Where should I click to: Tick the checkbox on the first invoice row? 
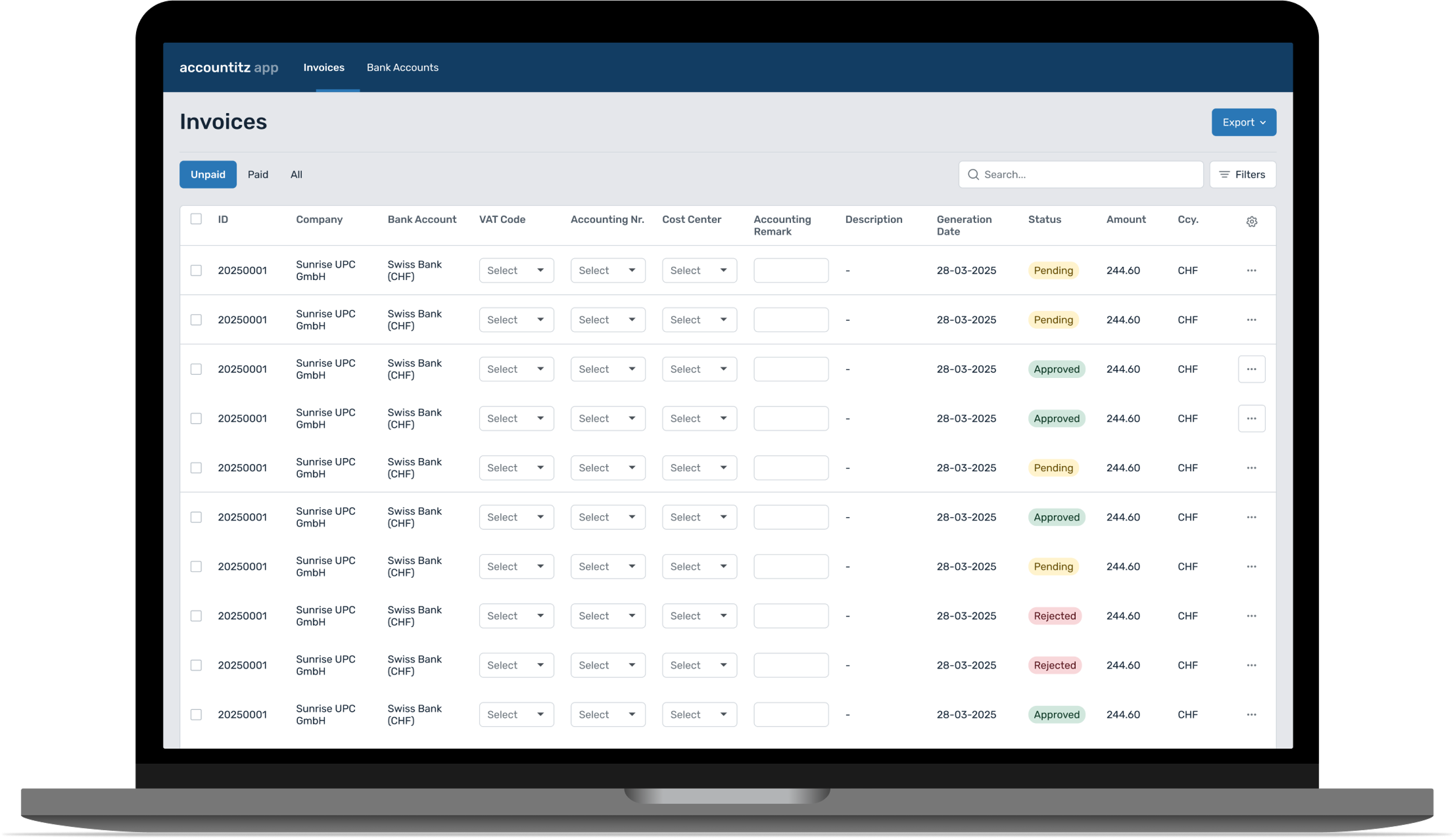point(196,271)
